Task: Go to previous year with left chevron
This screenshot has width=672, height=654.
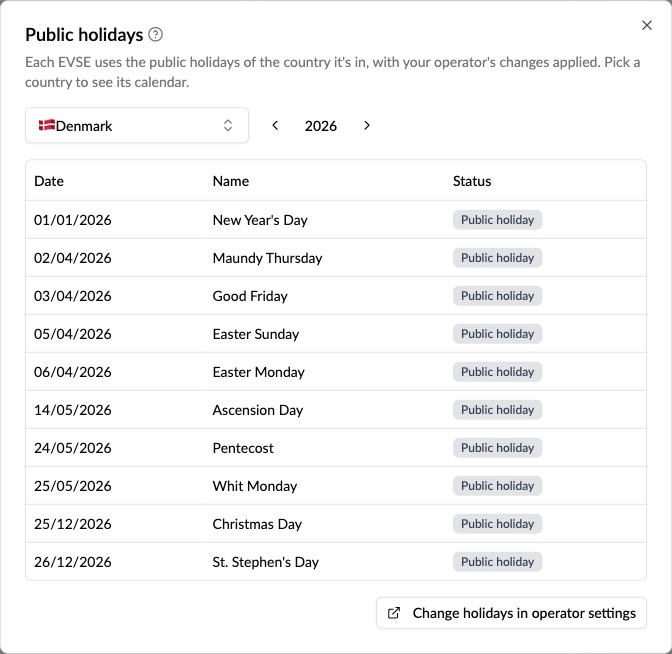Action: 275,126
